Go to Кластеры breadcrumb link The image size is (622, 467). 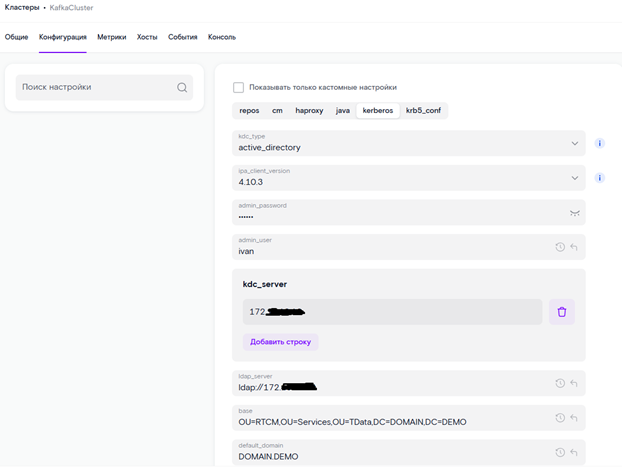(22, 8)
